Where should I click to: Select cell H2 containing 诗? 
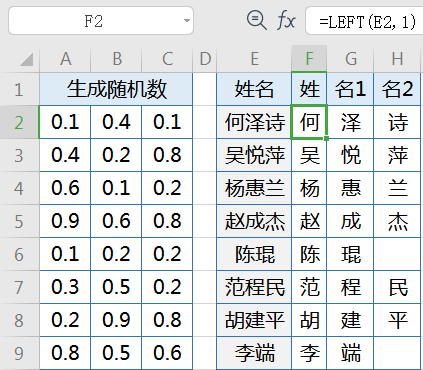pyautogui.click(x=397, y=122)
